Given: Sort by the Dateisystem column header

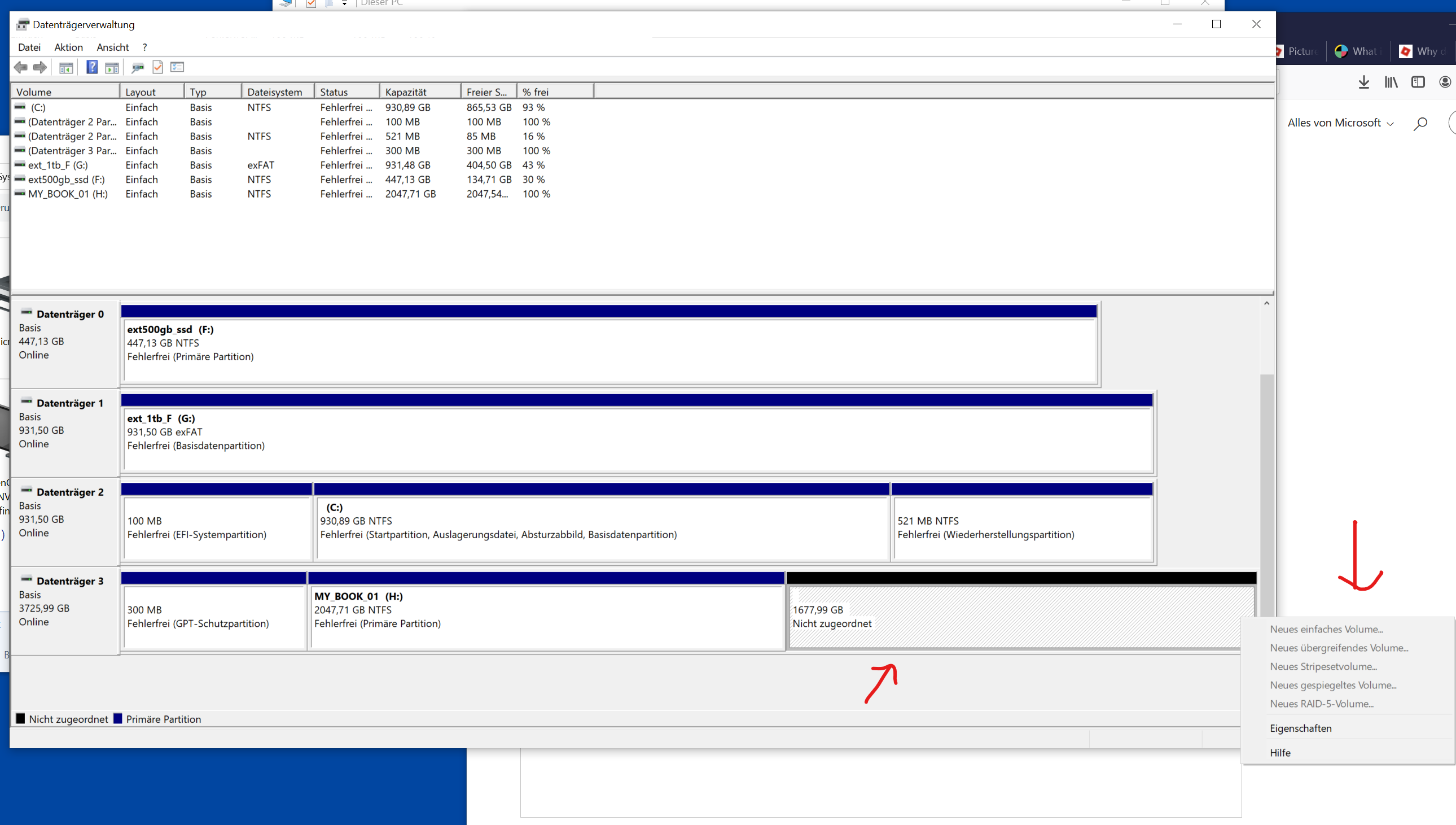Looking at the screenshot, I should click(278, 92).
